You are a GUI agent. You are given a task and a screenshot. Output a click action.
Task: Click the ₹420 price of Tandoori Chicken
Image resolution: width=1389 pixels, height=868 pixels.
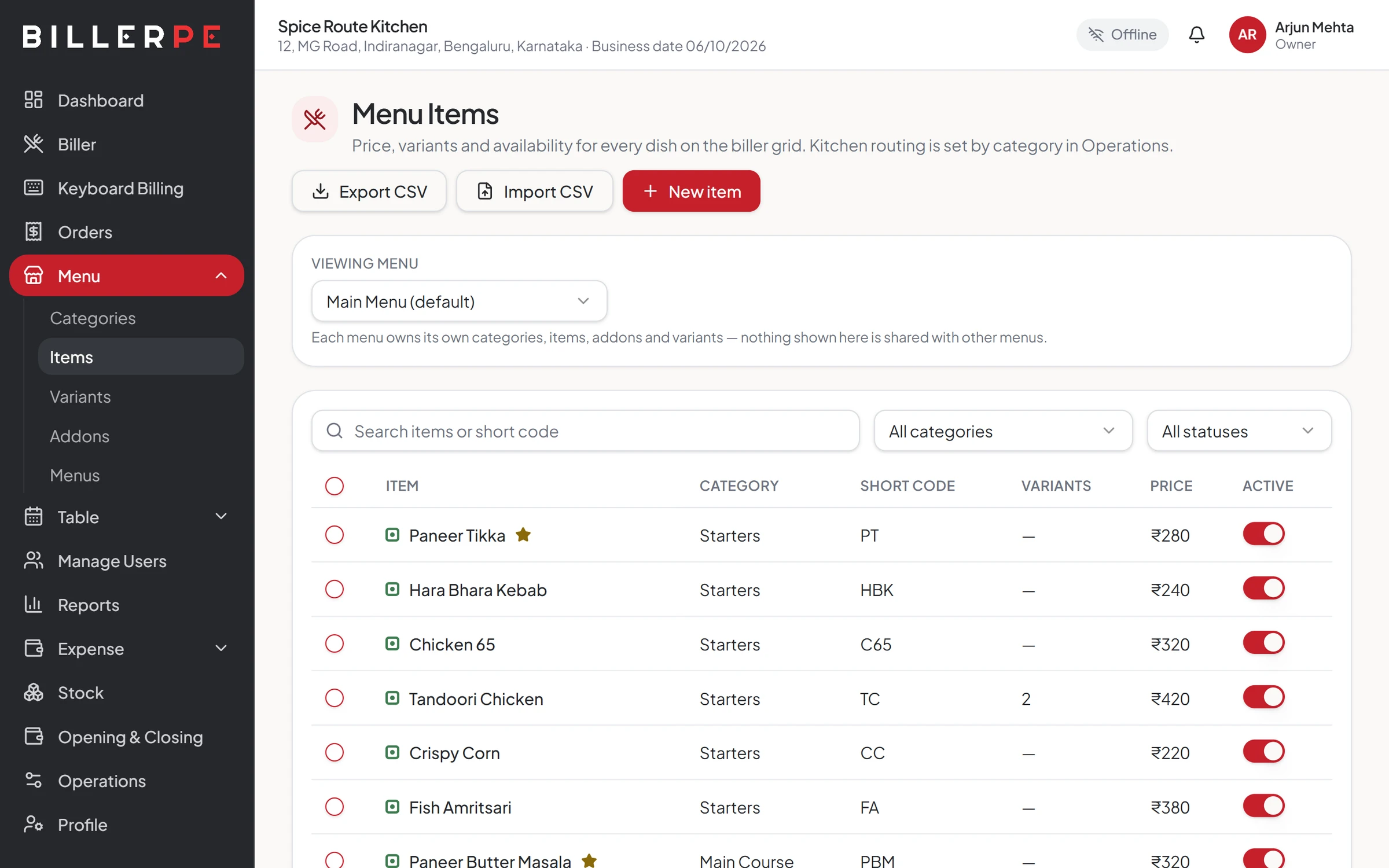click(1170, 698)
